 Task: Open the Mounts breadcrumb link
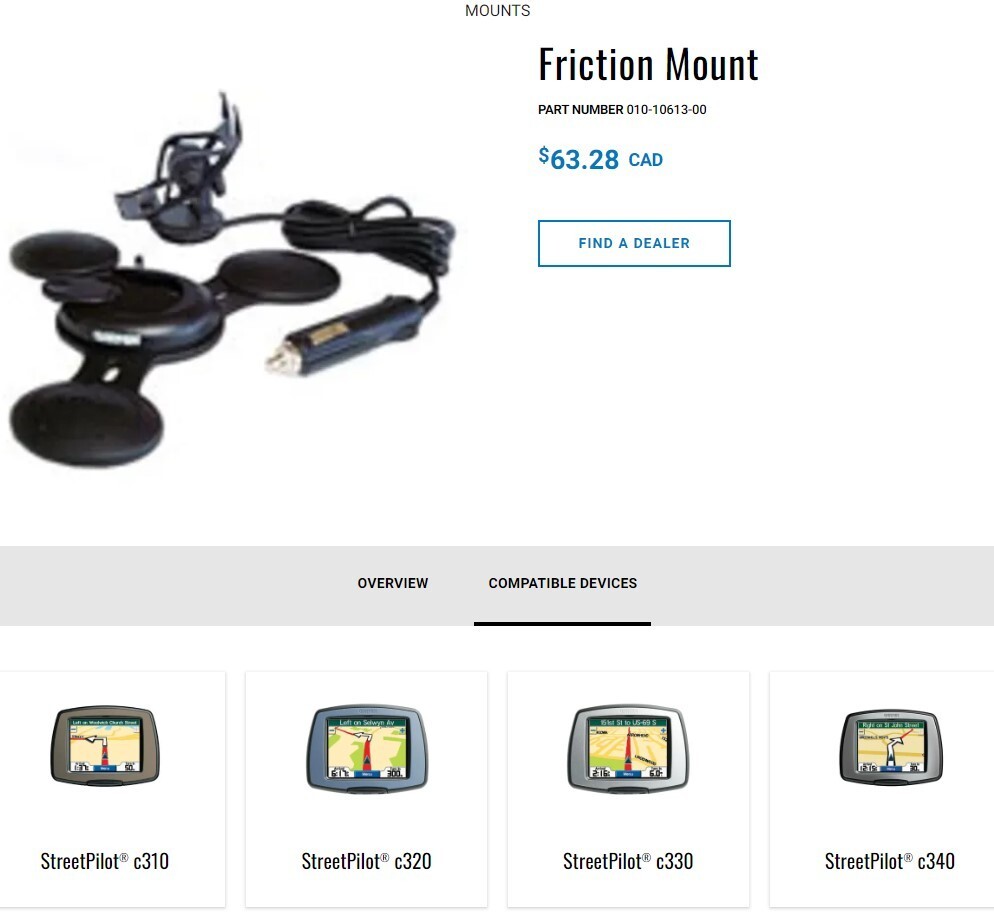498,11
